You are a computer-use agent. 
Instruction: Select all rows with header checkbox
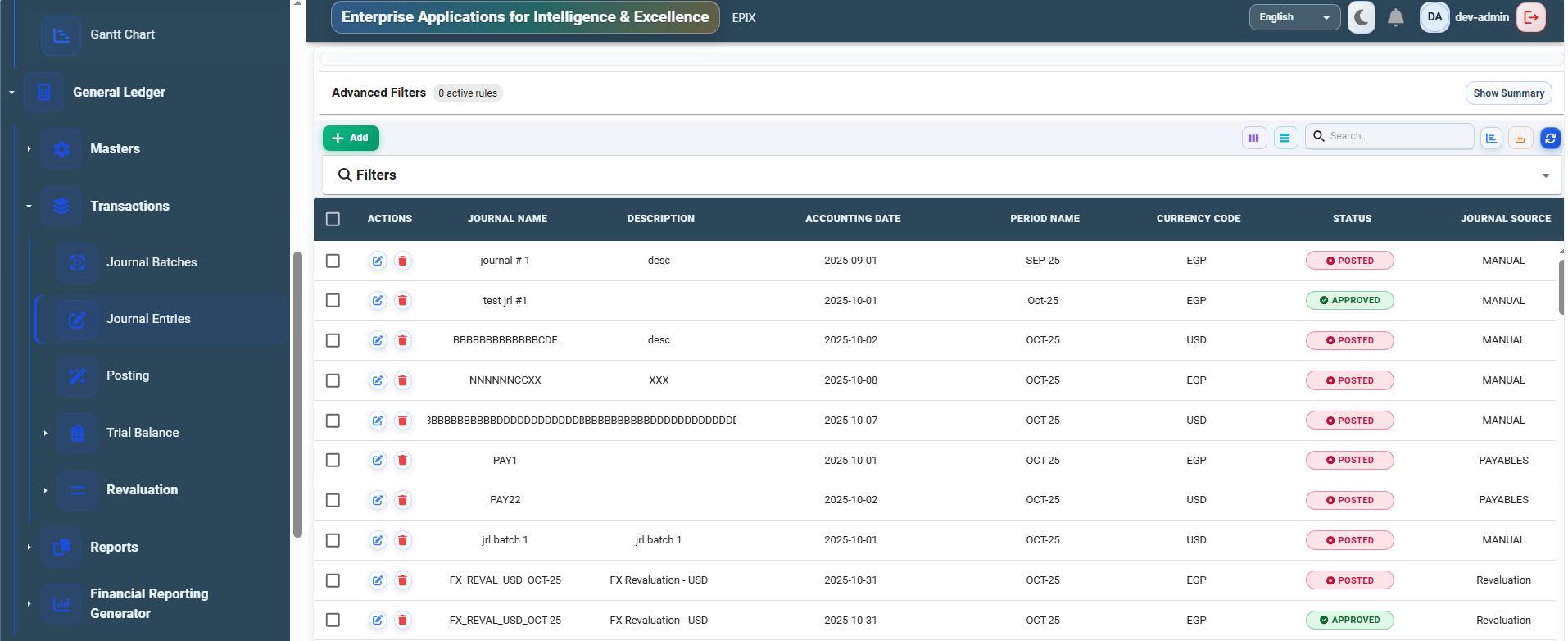coord(333,219)
